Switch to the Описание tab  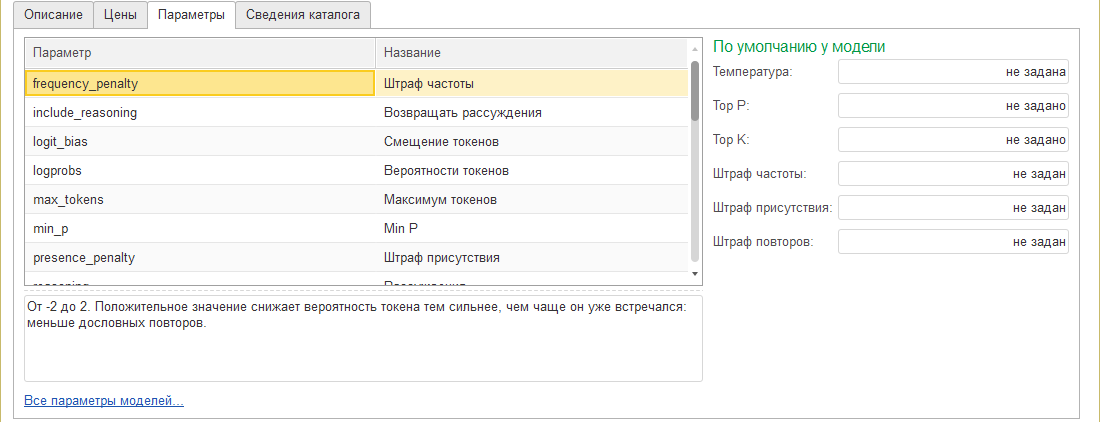coord(55,15)
